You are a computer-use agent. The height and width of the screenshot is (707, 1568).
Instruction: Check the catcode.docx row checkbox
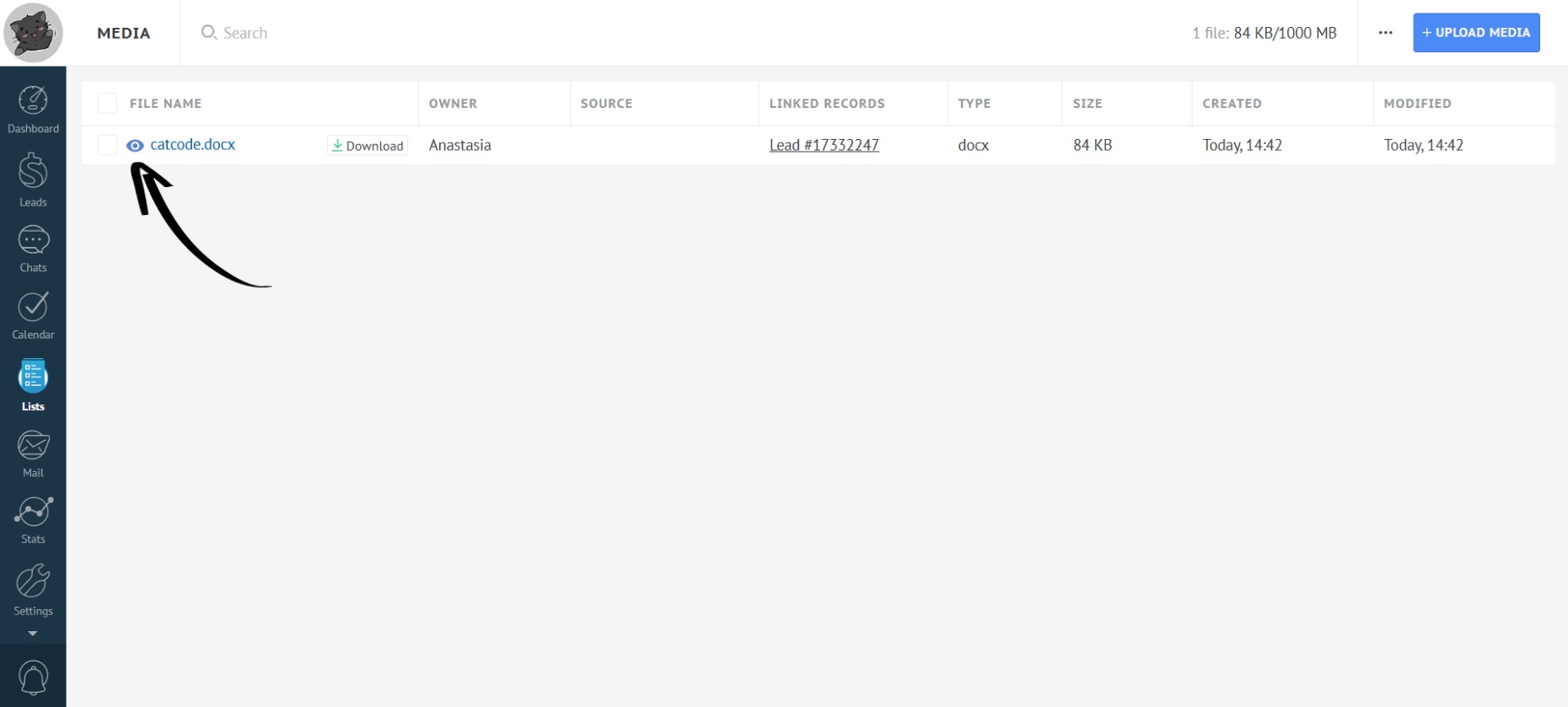click(x=107, y=145)
